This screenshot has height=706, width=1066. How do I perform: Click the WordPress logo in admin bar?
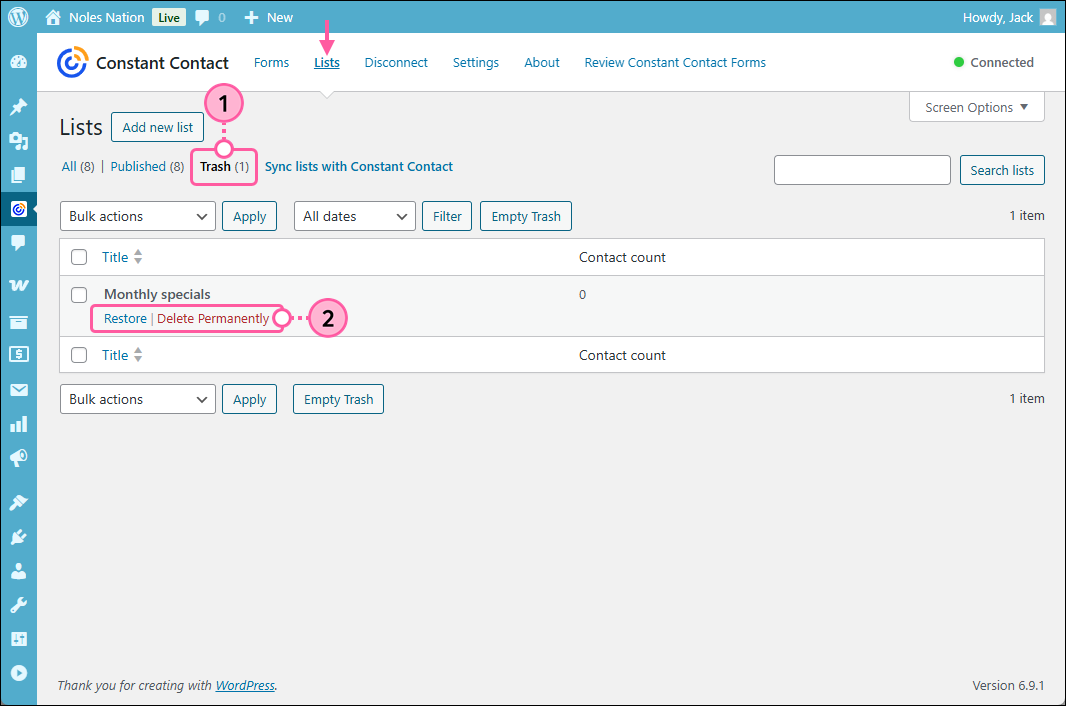point(18,16)
